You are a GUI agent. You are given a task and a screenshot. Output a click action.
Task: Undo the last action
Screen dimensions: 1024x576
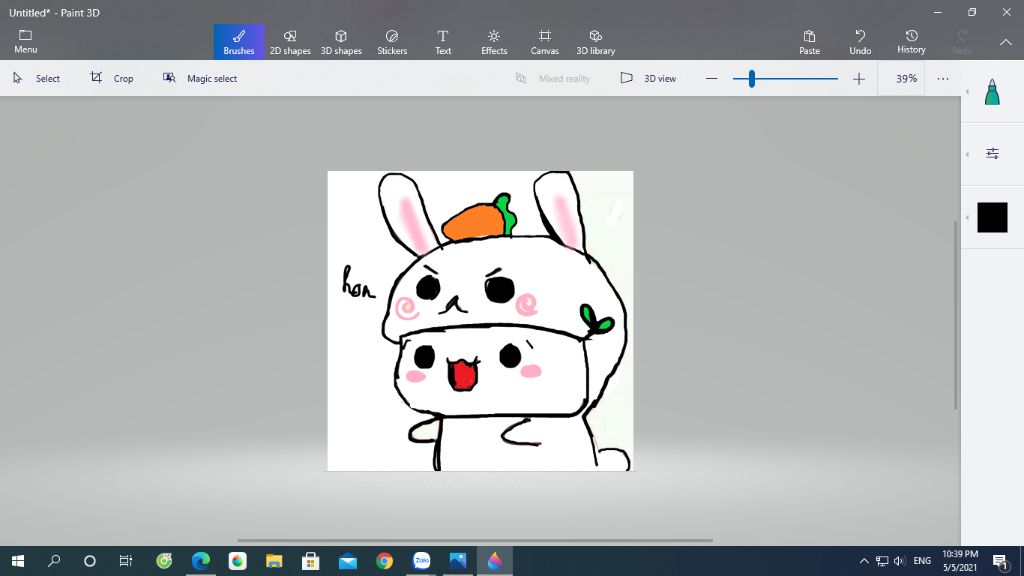pos(860,42)
